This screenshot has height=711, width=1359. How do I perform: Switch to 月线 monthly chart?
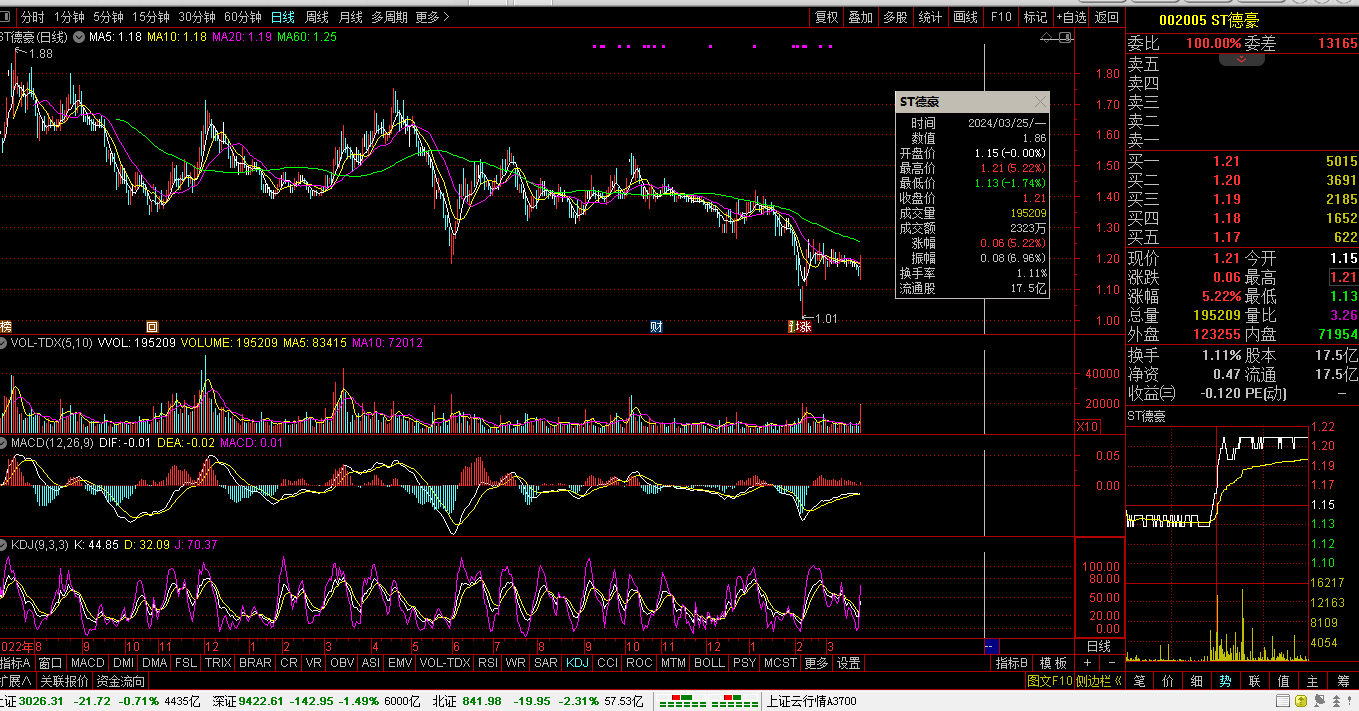pos(350,17)
